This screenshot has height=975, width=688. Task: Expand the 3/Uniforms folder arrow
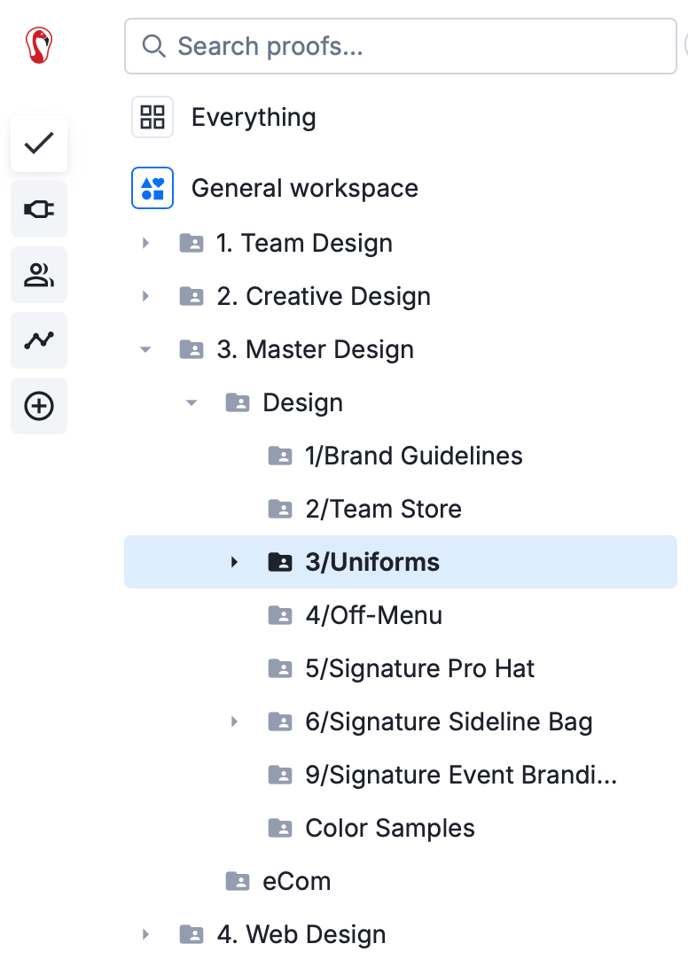(x=234, y=562)
